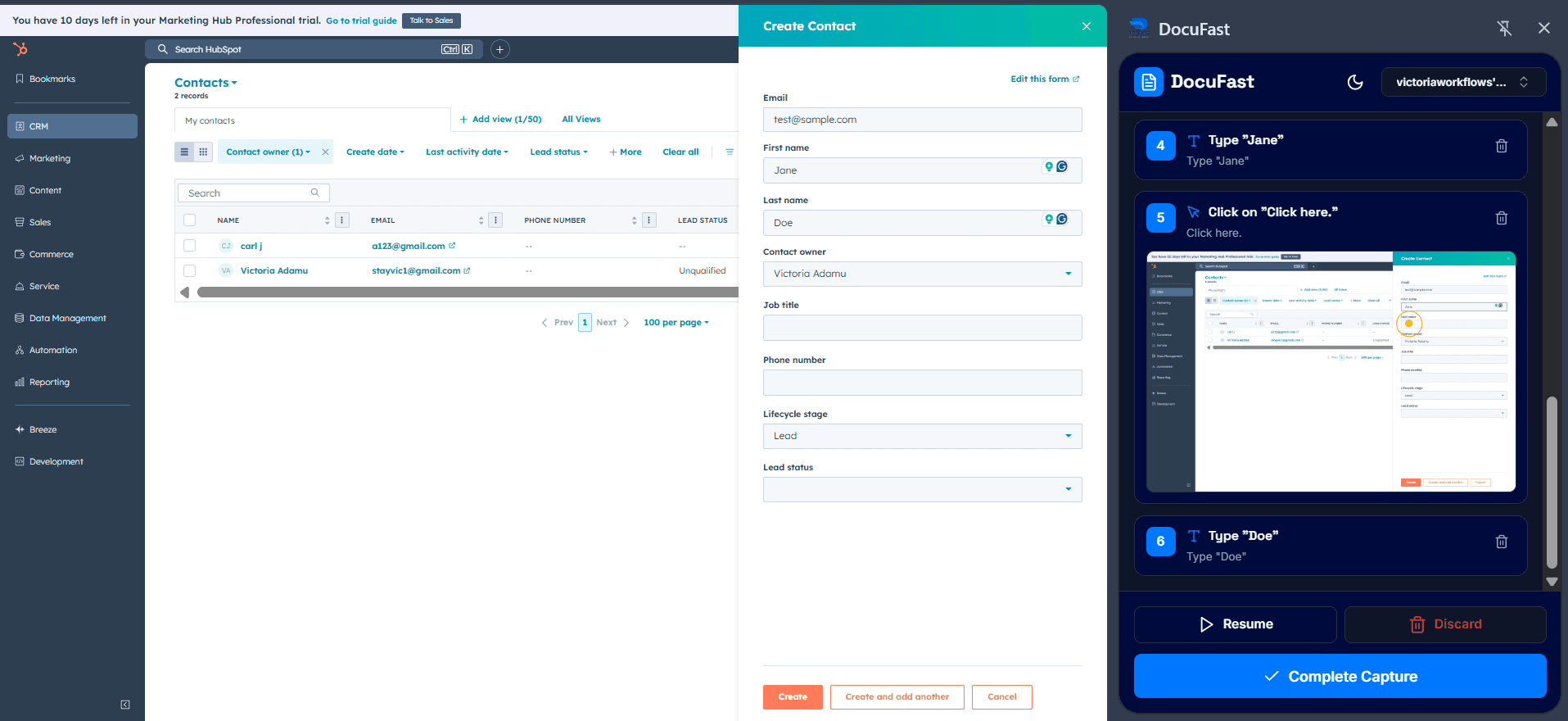Expand the Lead status filter

coord(558,152)
